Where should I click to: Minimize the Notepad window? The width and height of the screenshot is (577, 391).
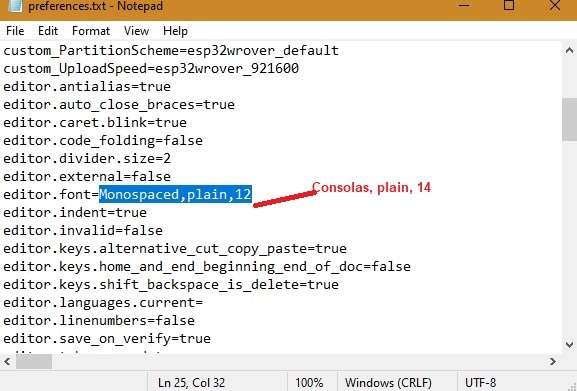(x=464, y=5)
